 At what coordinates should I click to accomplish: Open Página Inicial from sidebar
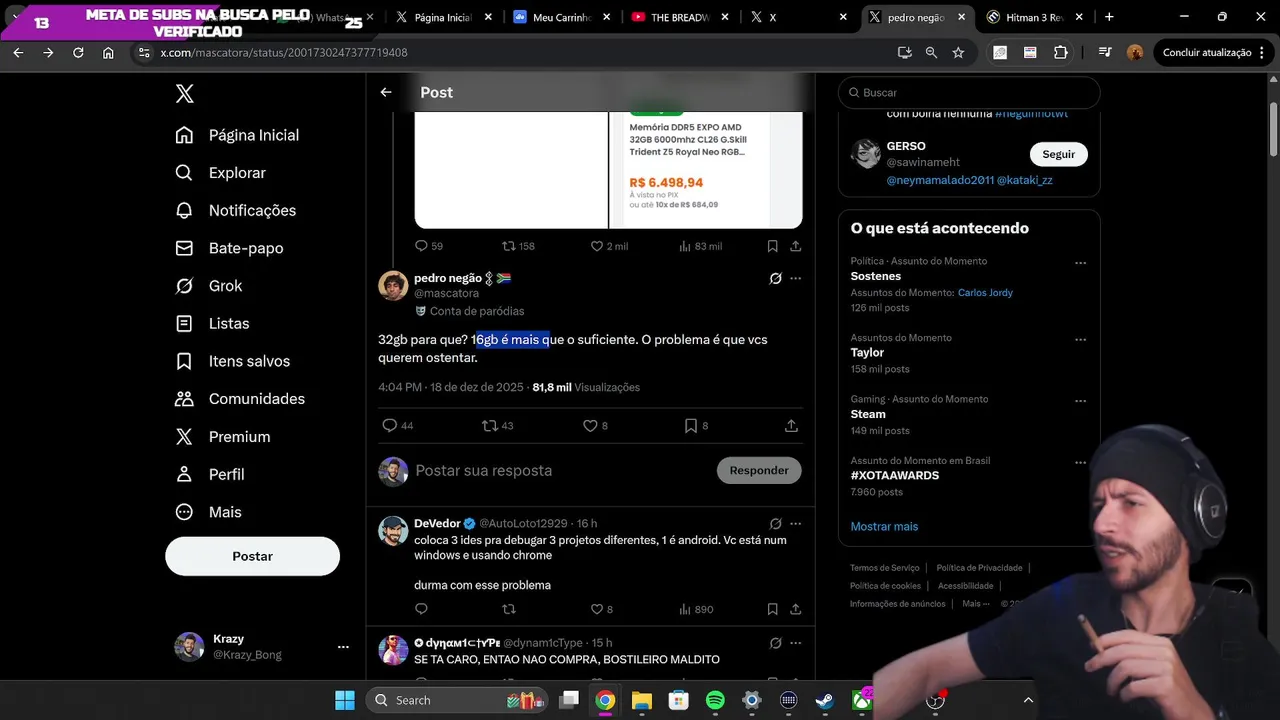click(x=237, y=135)
